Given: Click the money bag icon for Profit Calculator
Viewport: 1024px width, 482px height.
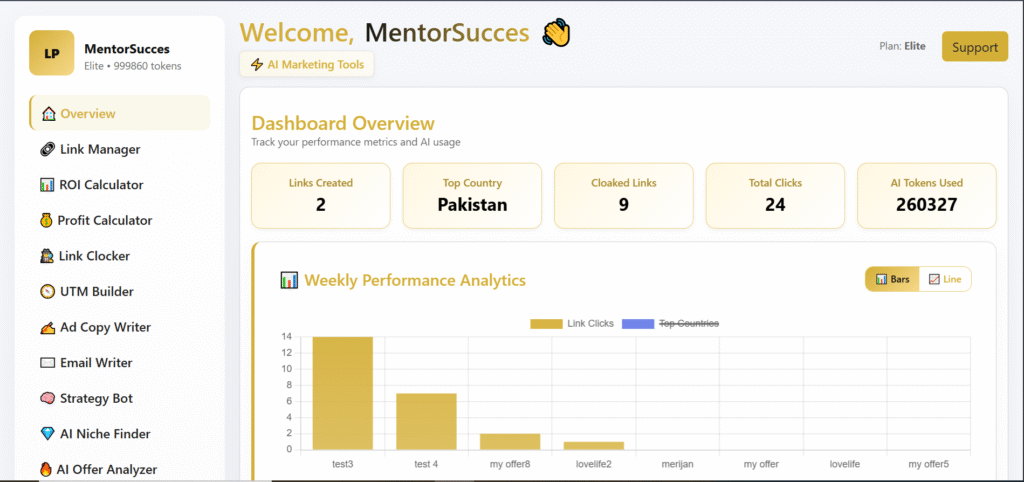Looking at the screenshot, I should [46, 220].
